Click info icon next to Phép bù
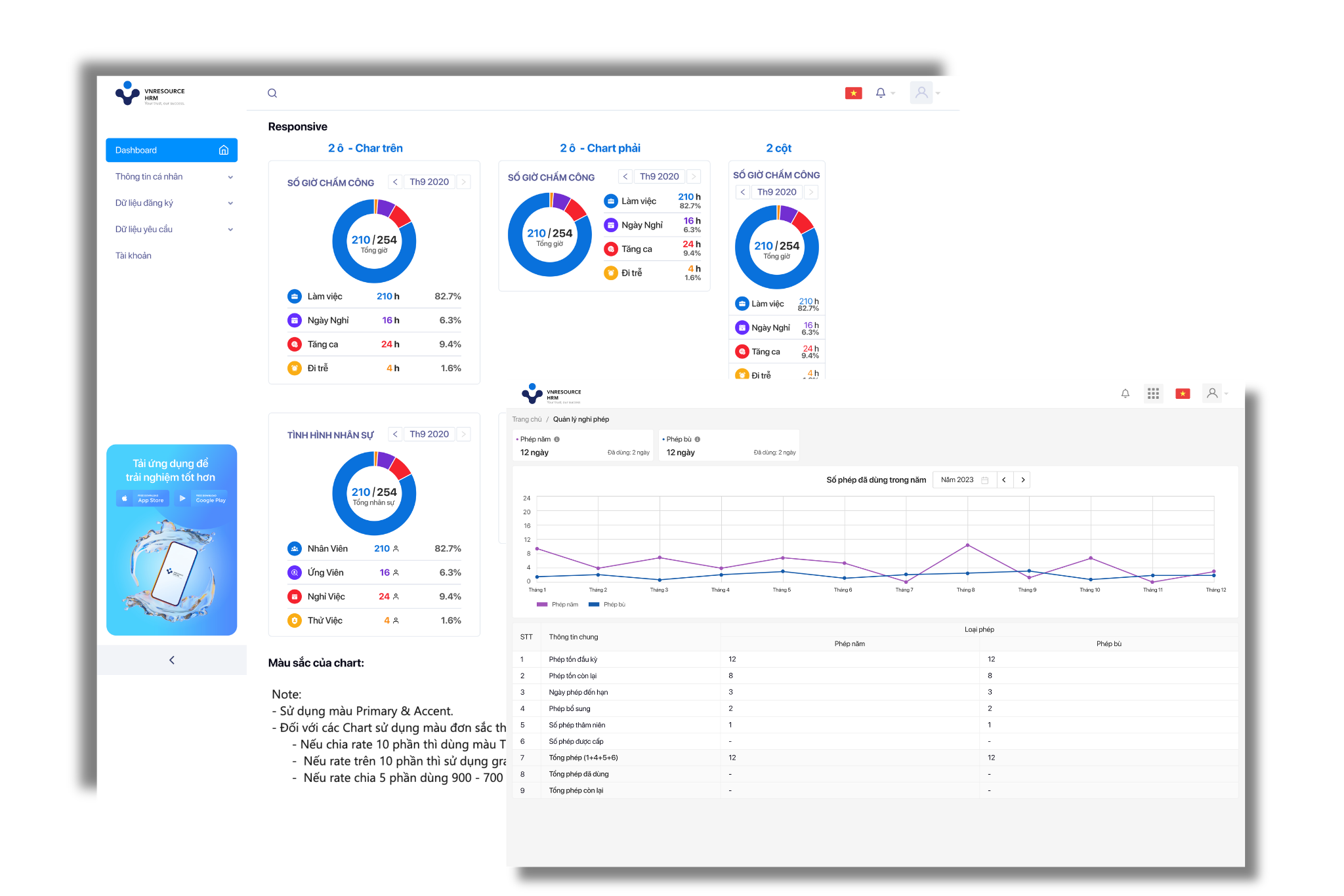Viewport: 1344px width, 896px height. (698, 439)
